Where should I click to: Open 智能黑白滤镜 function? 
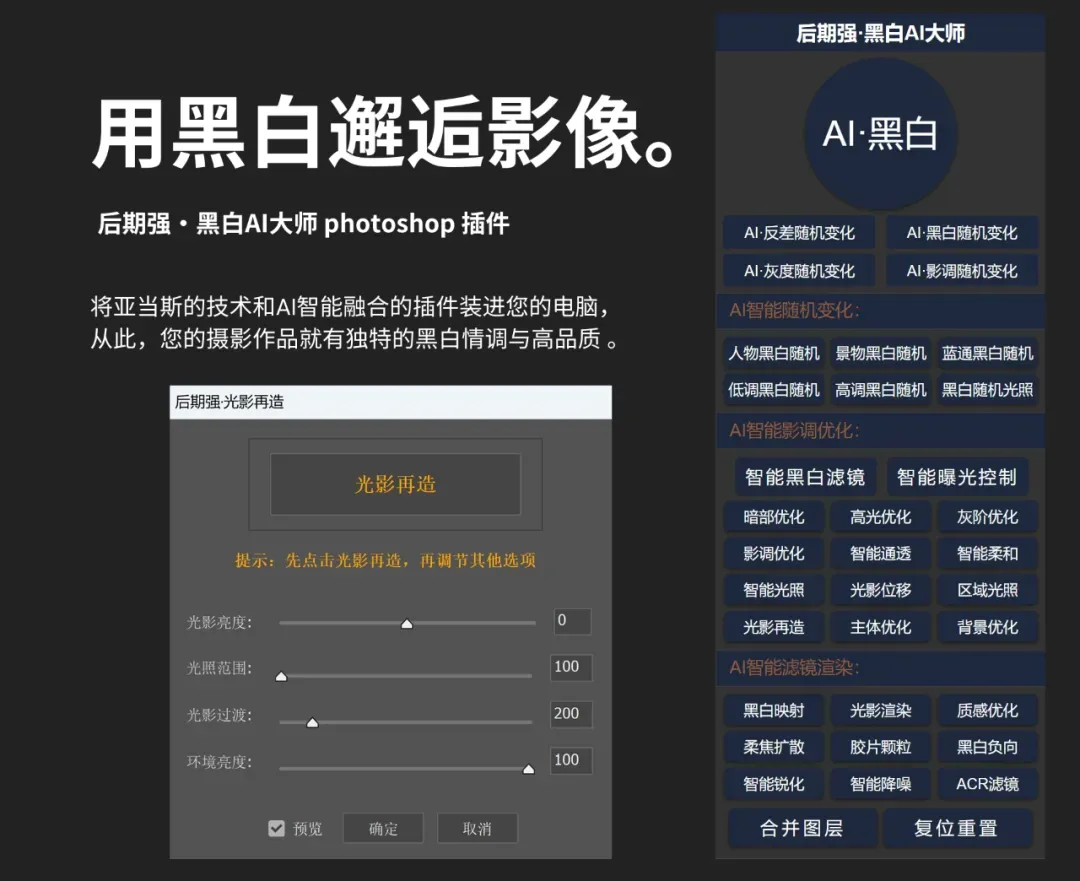[x=804, y=477]
